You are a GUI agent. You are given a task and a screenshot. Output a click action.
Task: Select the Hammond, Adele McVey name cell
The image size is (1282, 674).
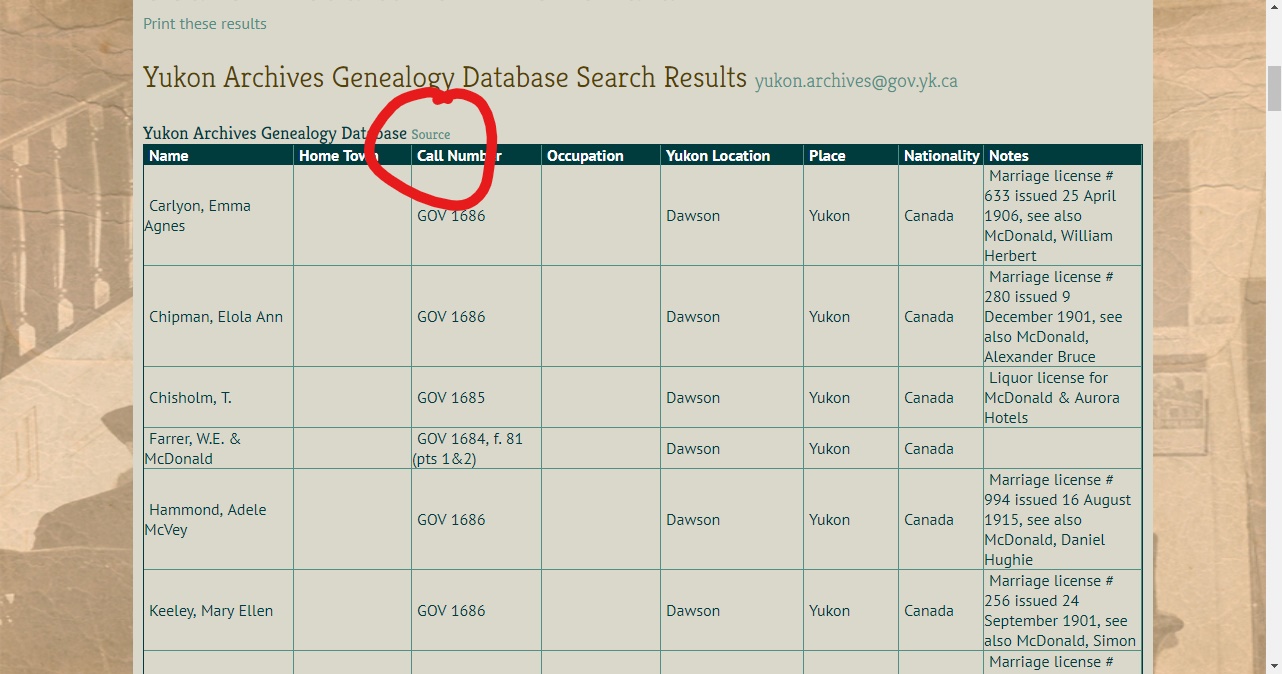coord(207,520)
